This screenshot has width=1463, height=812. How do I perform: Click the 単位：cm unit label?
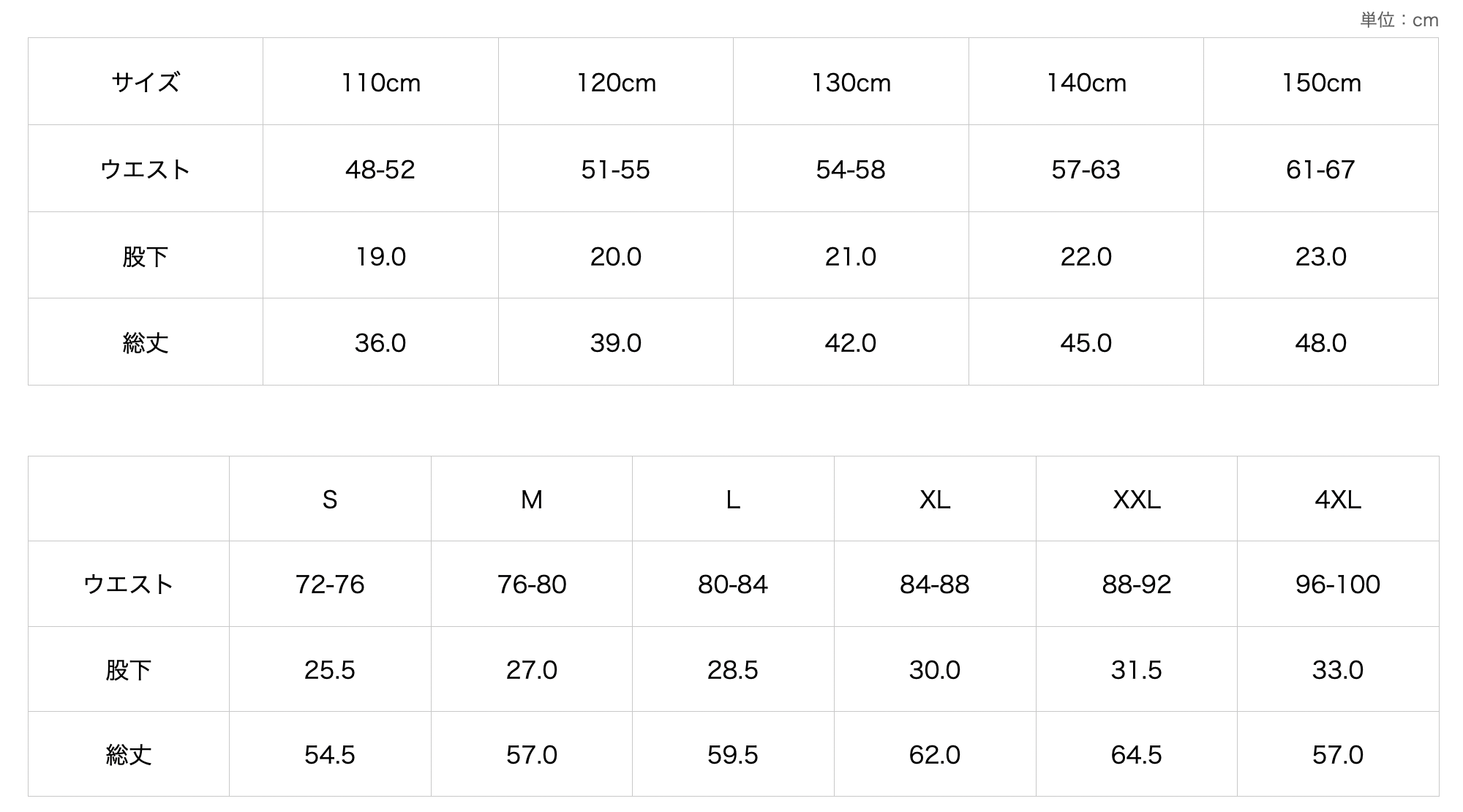pos(1399,20)
